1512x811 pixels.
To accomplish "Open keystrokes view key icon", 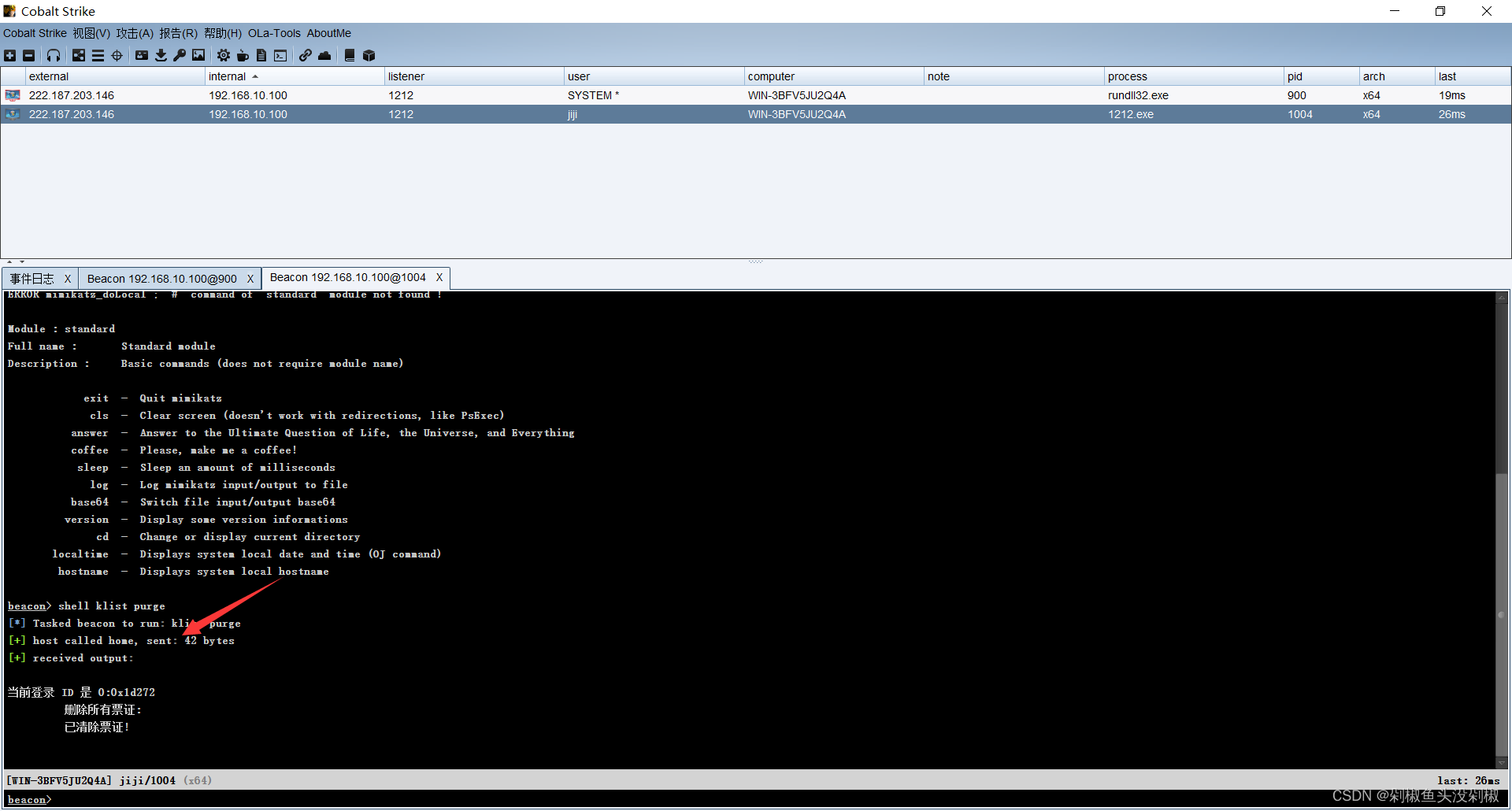I will pyautogui.click(x=180, y=55).
